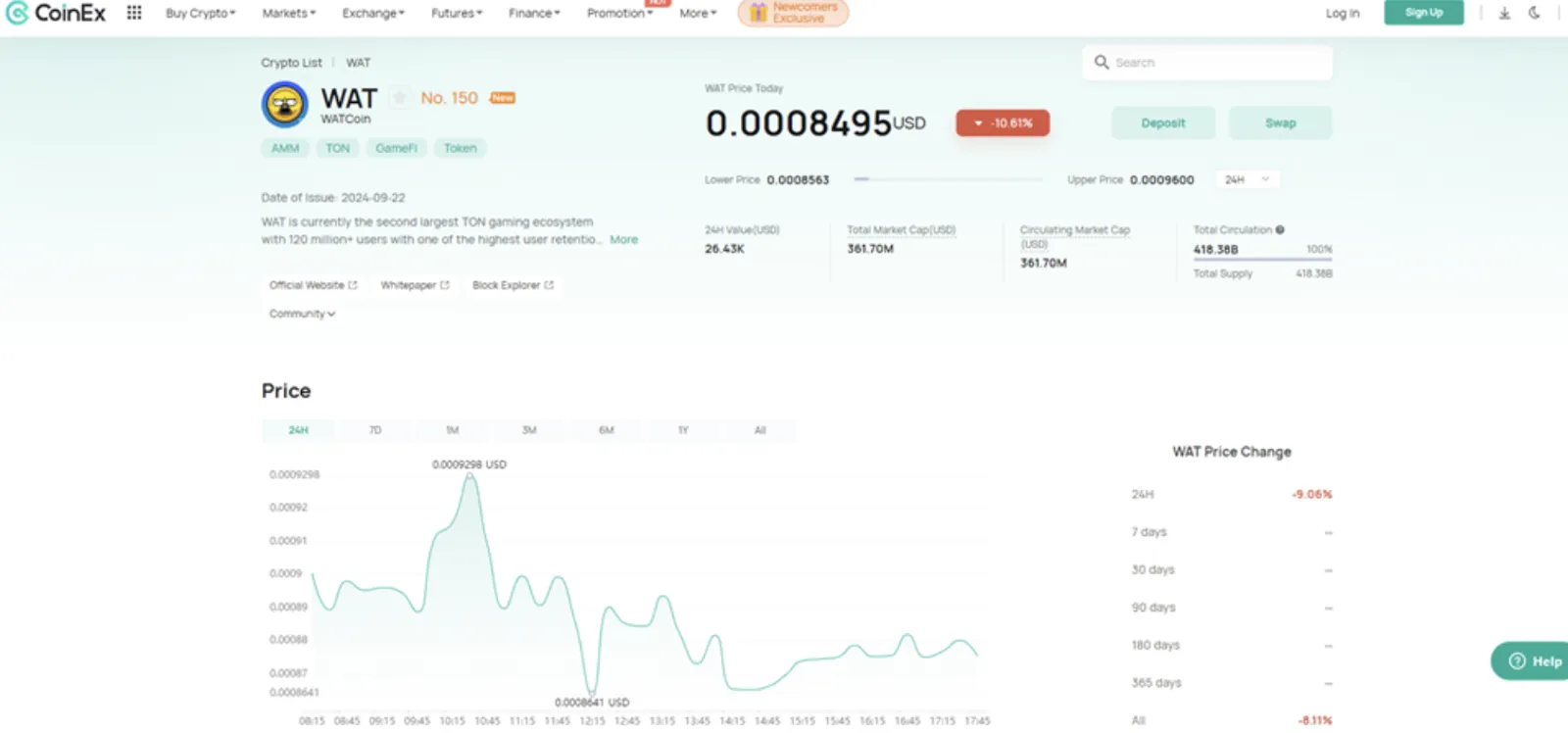Click the Lower Price 0.0008563 value
This screenshot has height=733, width=1568.
point(798,180)
